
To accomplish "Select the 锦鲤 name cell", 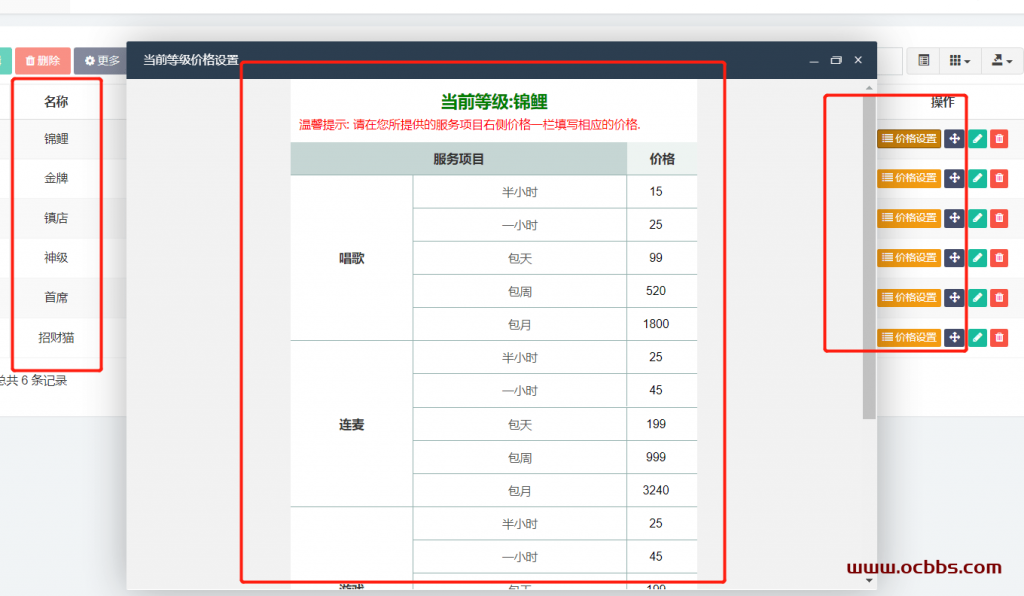I will pyautogui.click(x=56, y=138).
